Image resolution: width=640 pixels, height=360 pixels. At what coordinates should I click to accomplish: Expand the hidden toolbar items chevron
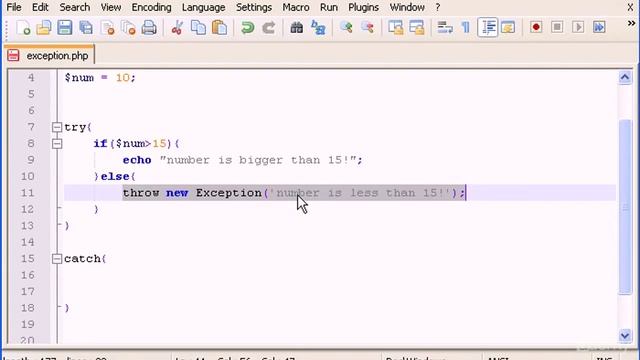point(631,24)
